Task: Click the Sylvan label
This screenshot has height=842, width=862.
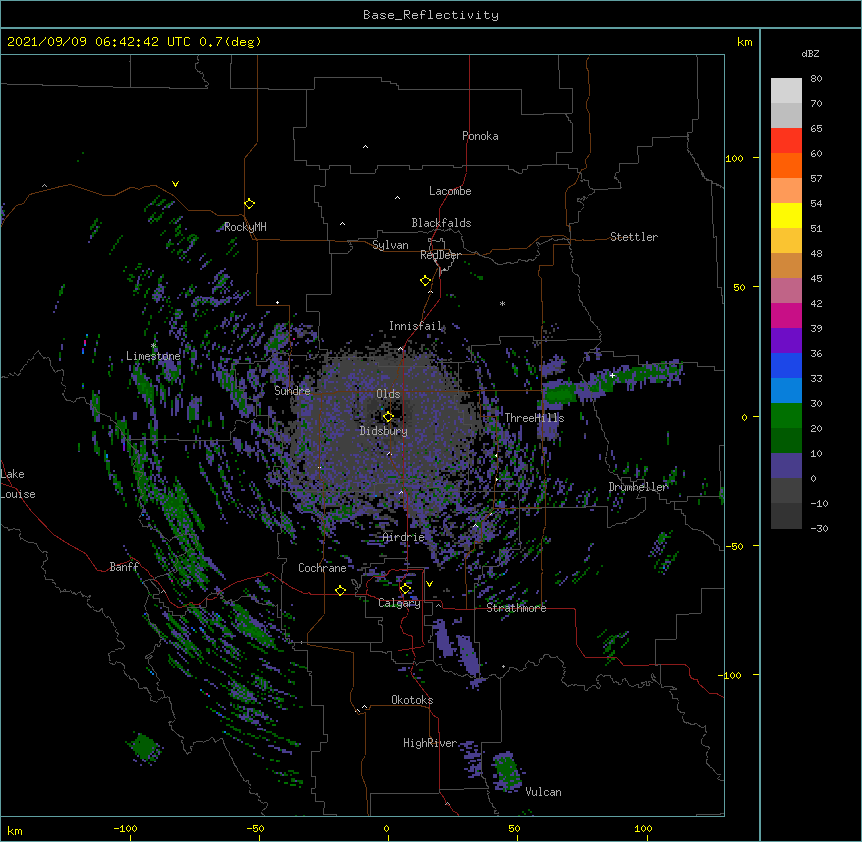Action: coord(390,245)
